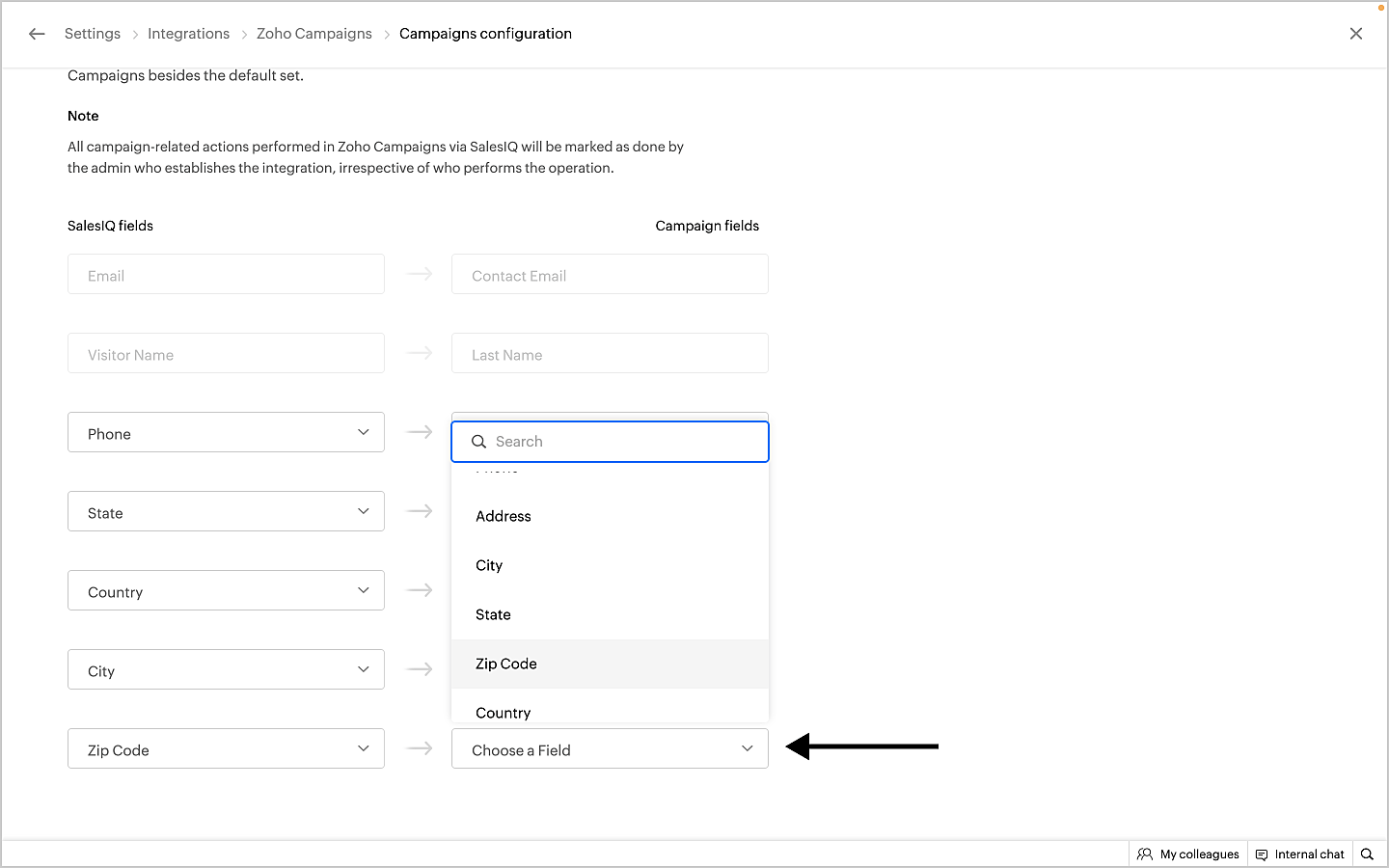Viewport: 1389px width, 868px height.
Task: Click the search icon inside dropdown
Action: [478, 442]
